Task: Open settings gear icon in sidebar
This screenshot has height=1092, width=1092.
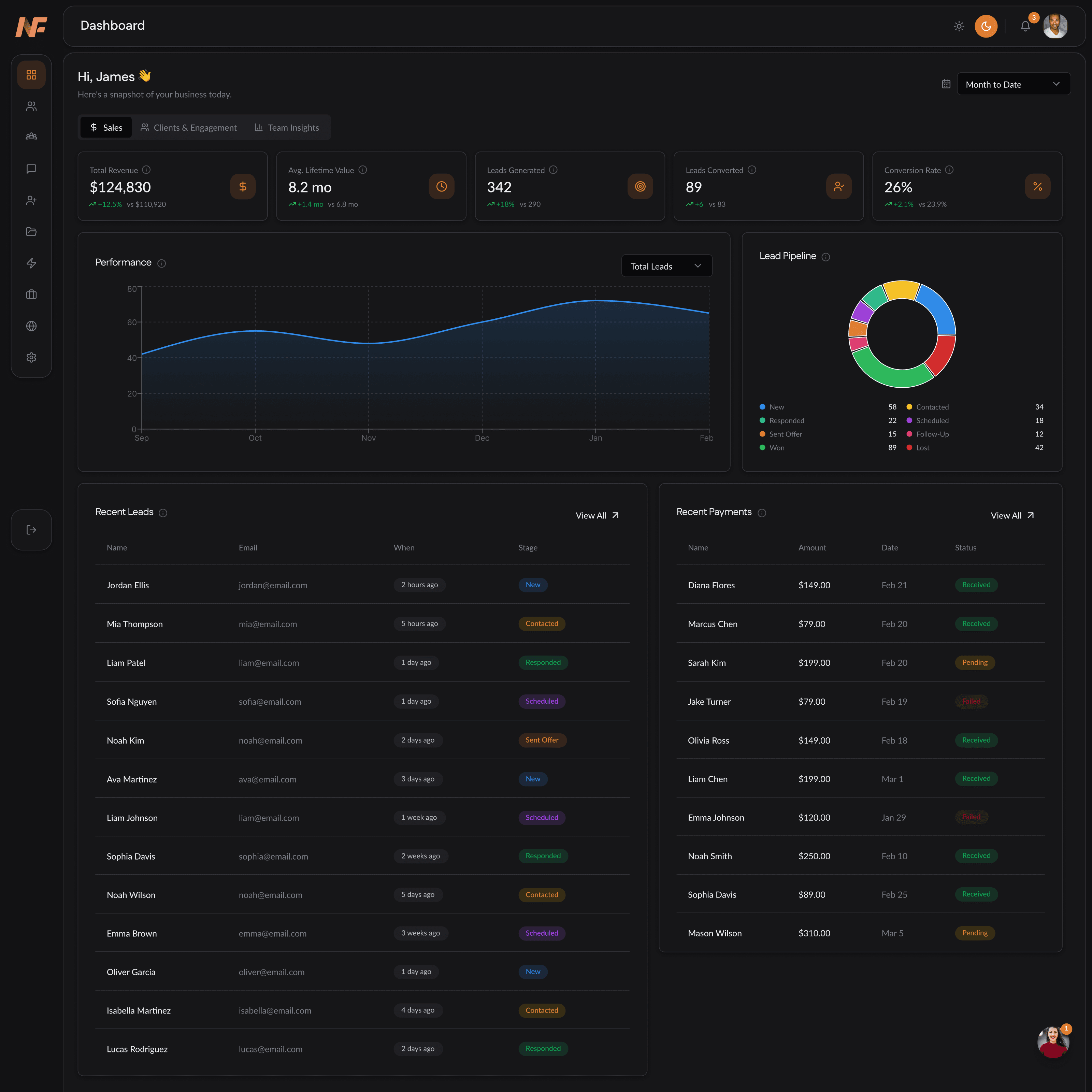Action: click(31, 357)
